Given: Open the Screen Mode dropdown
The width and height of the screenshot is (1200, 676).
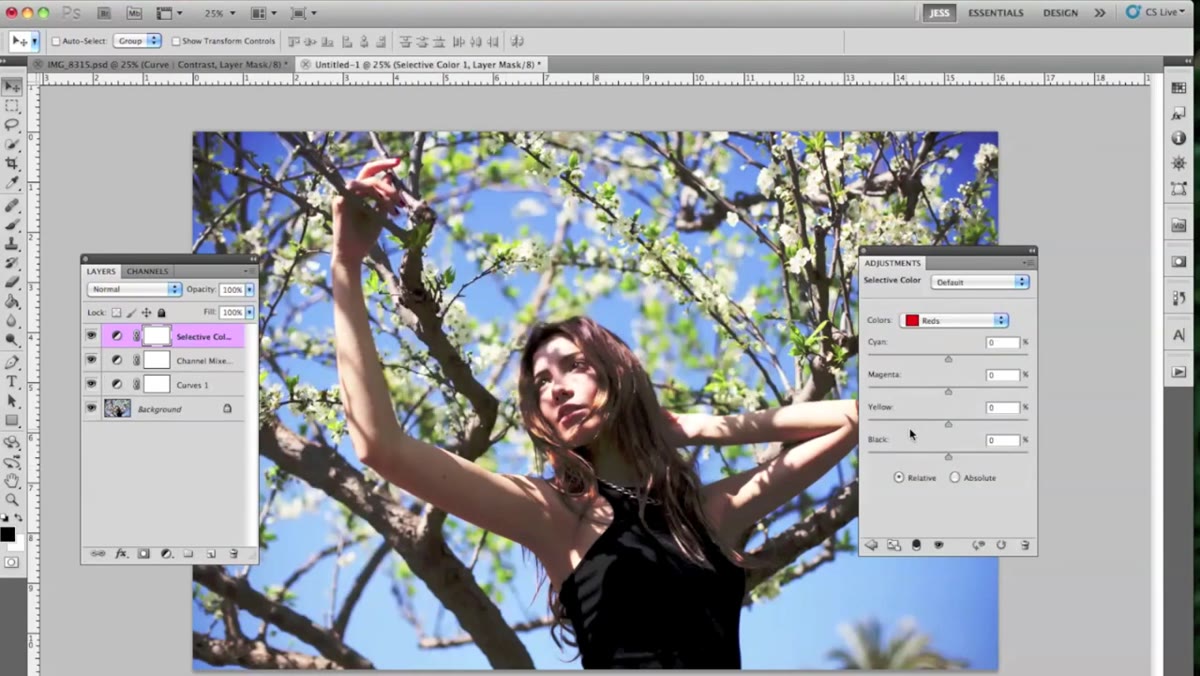Looking at the screenshot, I should (303, 13).
